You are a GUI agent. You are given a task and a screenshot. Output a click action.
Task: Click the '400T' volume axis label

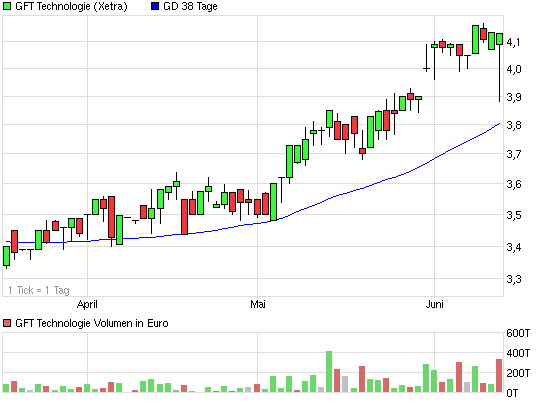[518, 353]
